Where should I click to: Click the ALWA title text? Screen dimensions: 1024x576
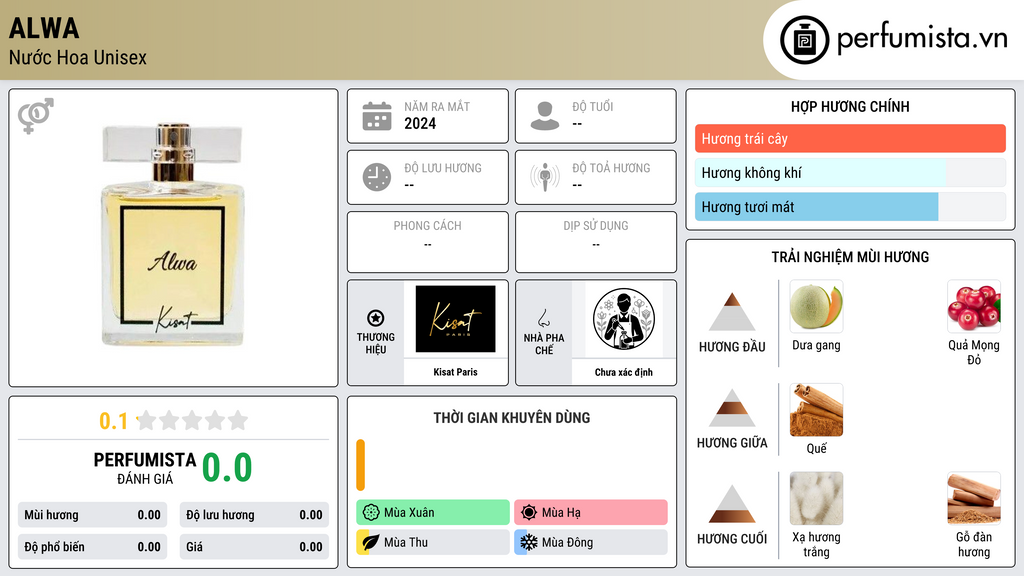click(44, 28)
